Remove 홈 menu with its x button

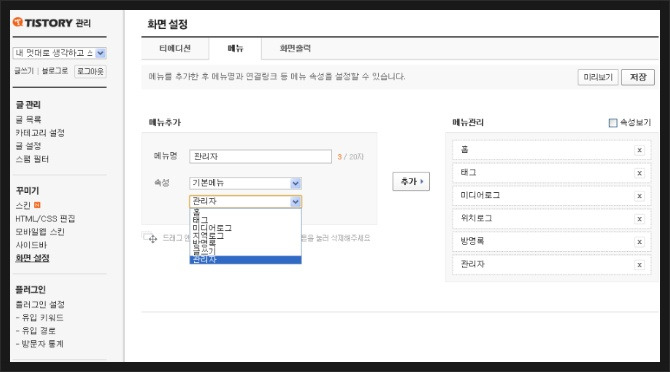639,150
